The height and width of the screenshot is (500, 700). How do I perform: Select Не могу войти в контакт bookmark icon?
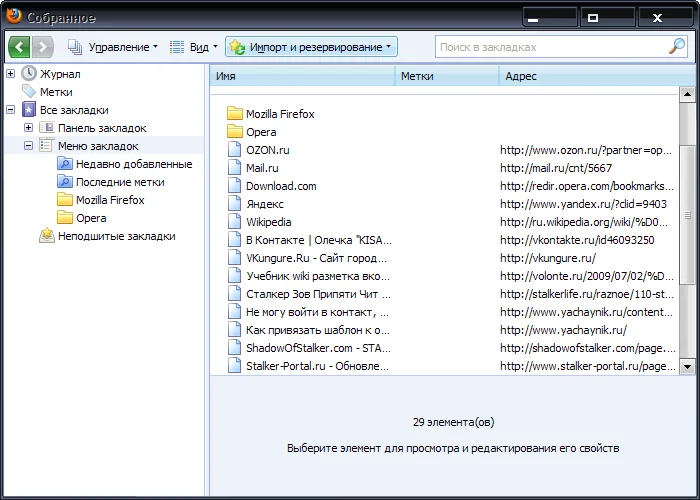(234, 312)
